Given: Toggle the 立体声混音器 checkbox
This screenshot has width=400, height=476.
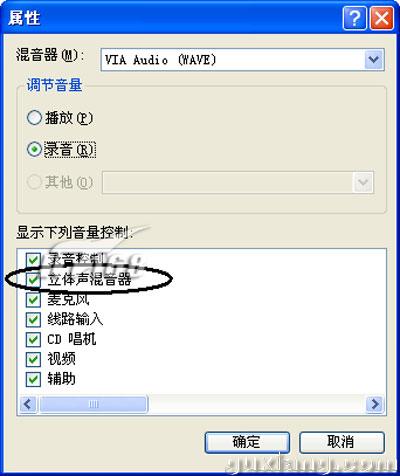Looking at the screenshot, I should (33, 279).
